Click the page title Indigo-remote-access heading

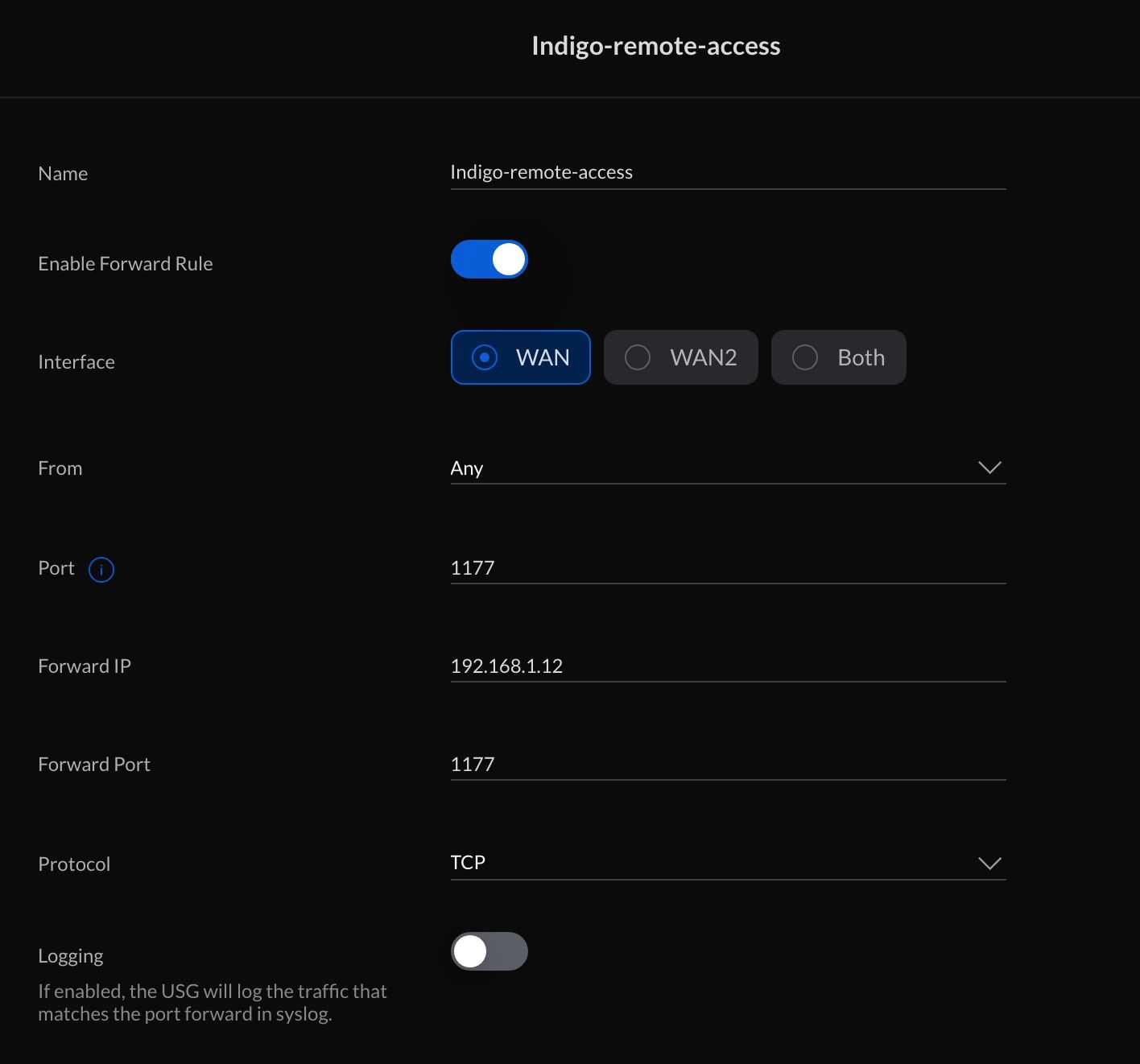pos(655,46)
